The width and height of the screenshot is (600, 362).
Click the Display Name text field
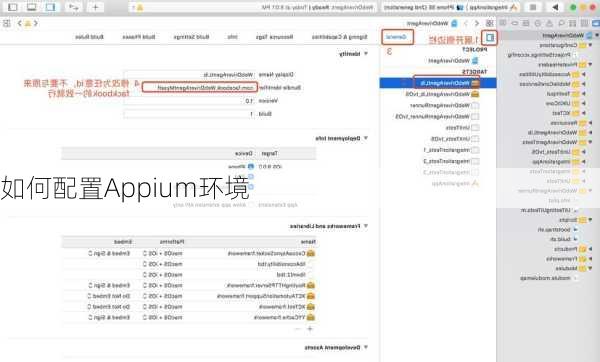190,75
